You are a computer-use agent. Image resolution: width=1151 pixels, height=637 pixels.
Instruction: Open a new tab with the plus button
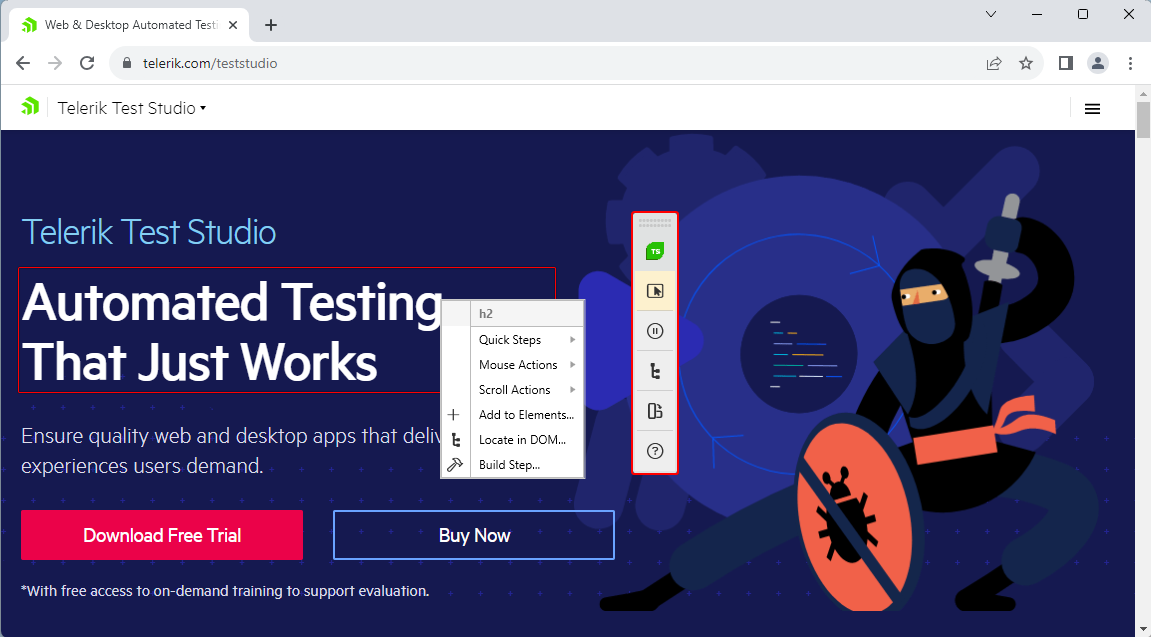(x=271, y=25)
